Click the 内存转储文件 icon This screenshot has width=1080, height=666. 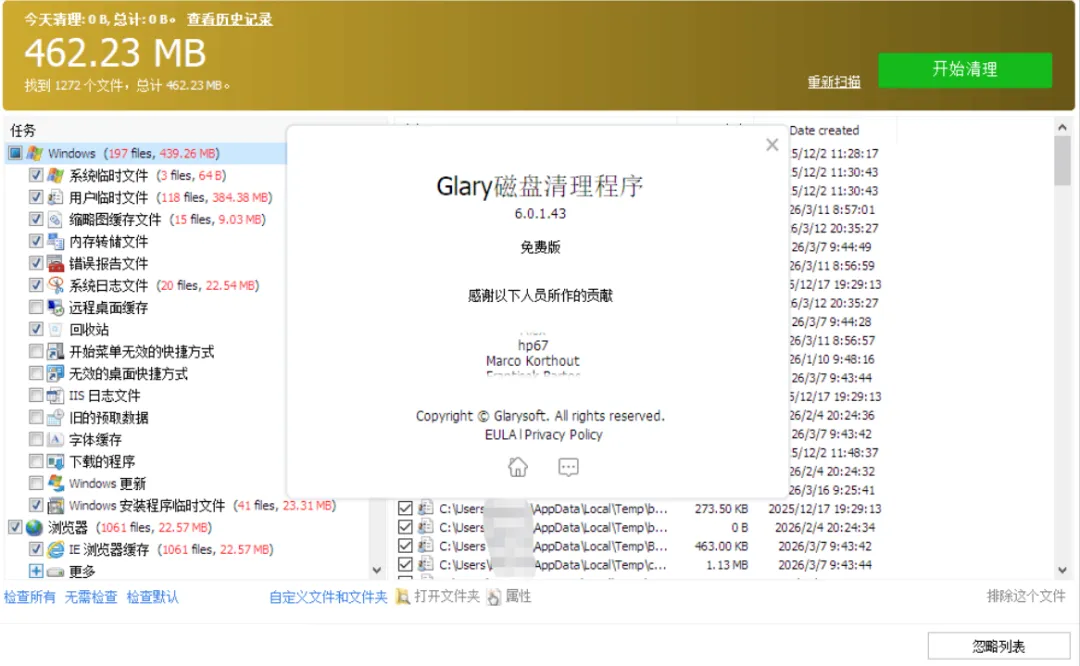[x=56, y=241]
